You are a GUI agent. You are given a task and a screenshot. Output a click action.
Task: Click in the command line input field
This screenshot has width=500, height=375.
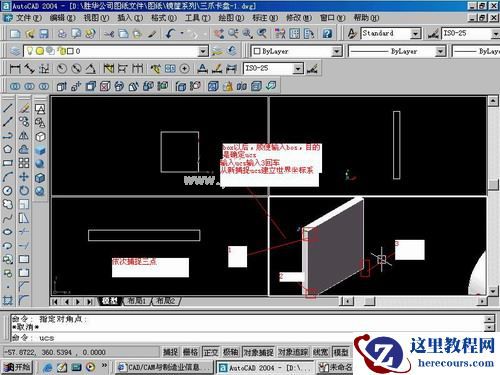[x=247, y=338]
